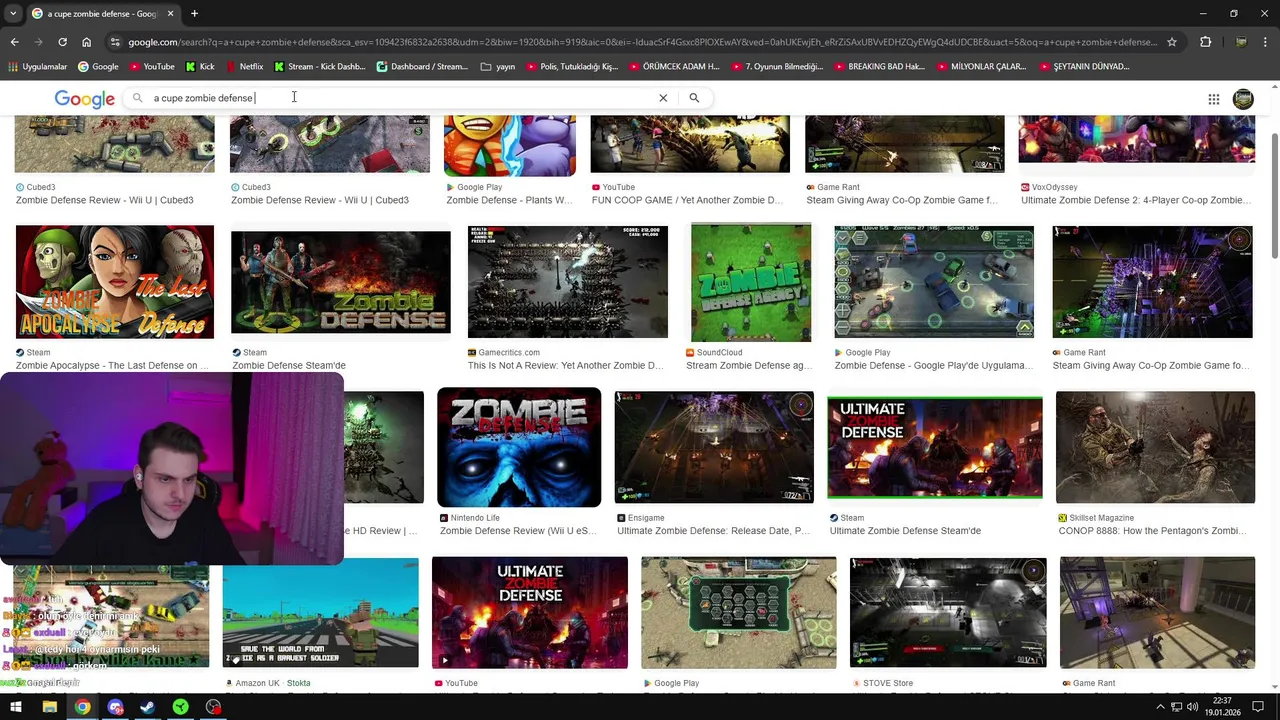
Task: Open the YouTube Ultimate Zombie Defense thumbnail
Action: coord(530,613)
